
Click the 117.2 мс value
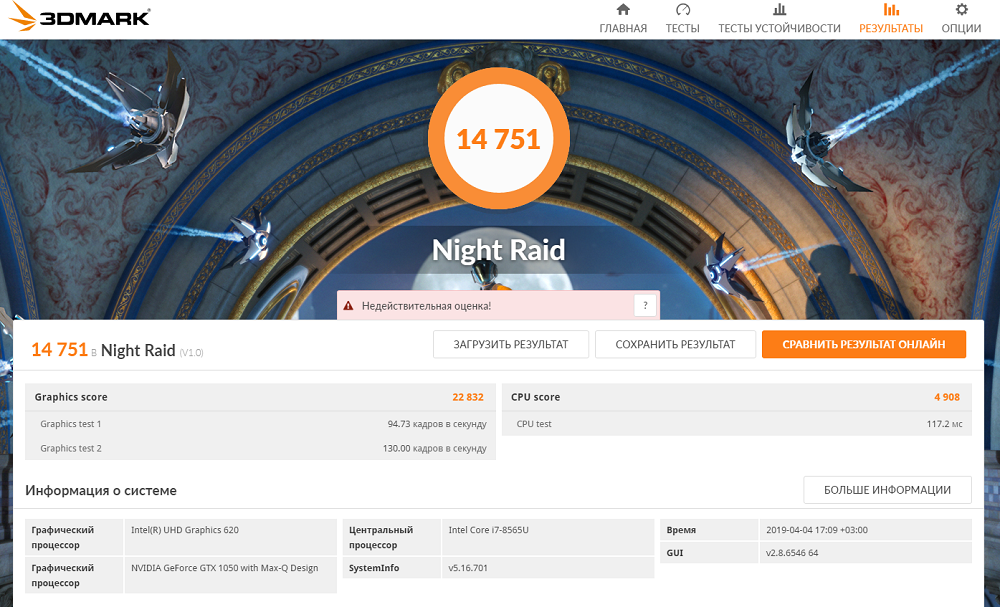click(945, 424)
